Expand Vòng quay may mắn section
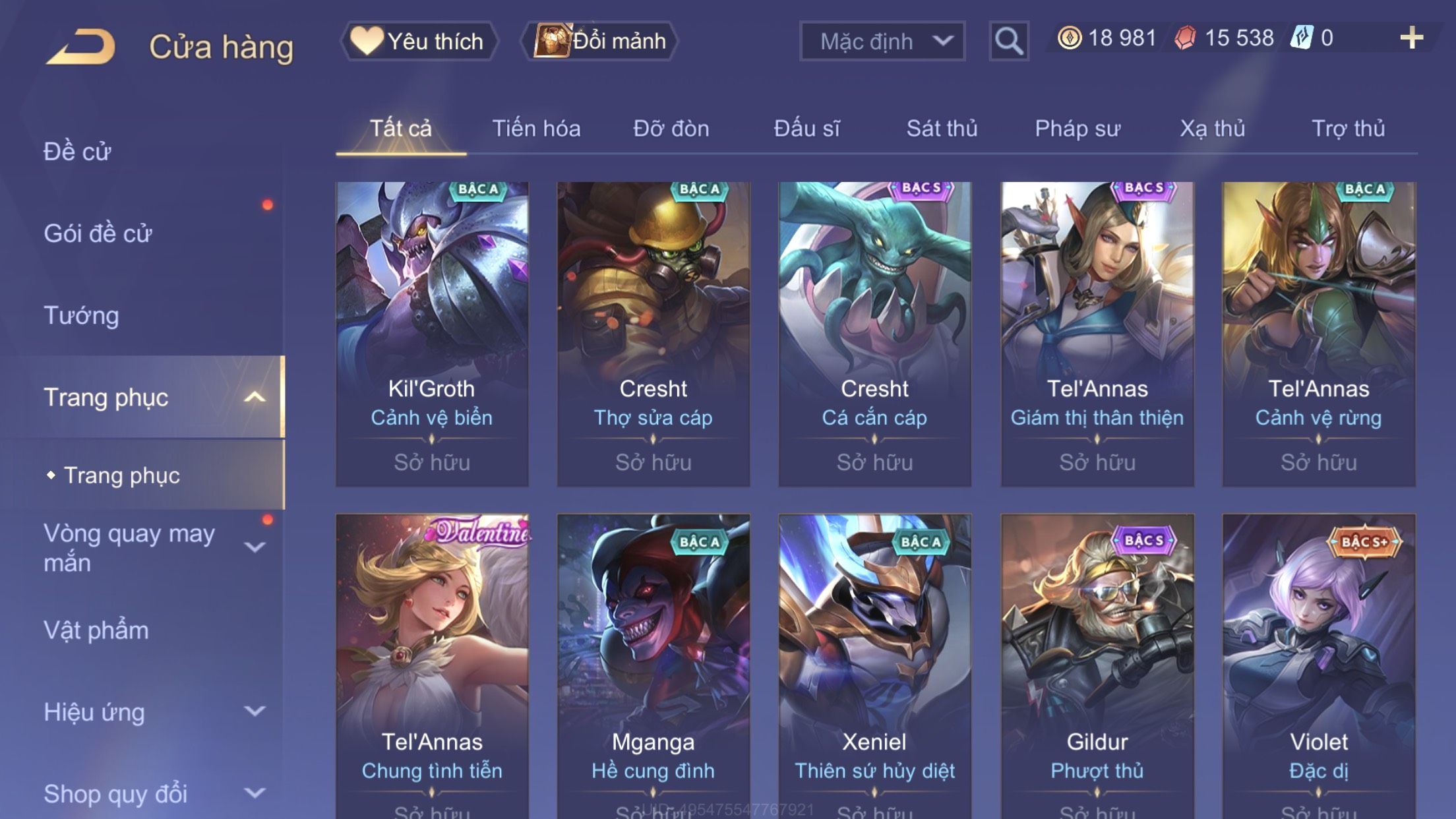Viewport: 1456px width, 819px height. (255, 547)
